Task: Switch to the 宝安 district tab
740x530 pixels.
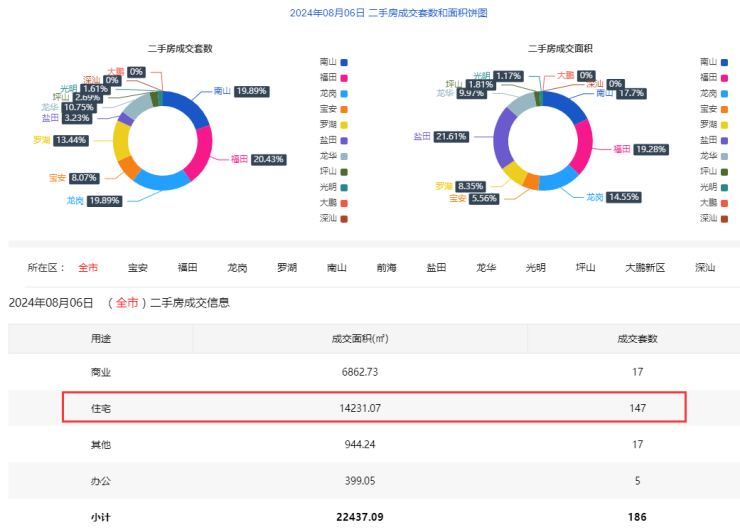Action: click(x=138, y=268)
